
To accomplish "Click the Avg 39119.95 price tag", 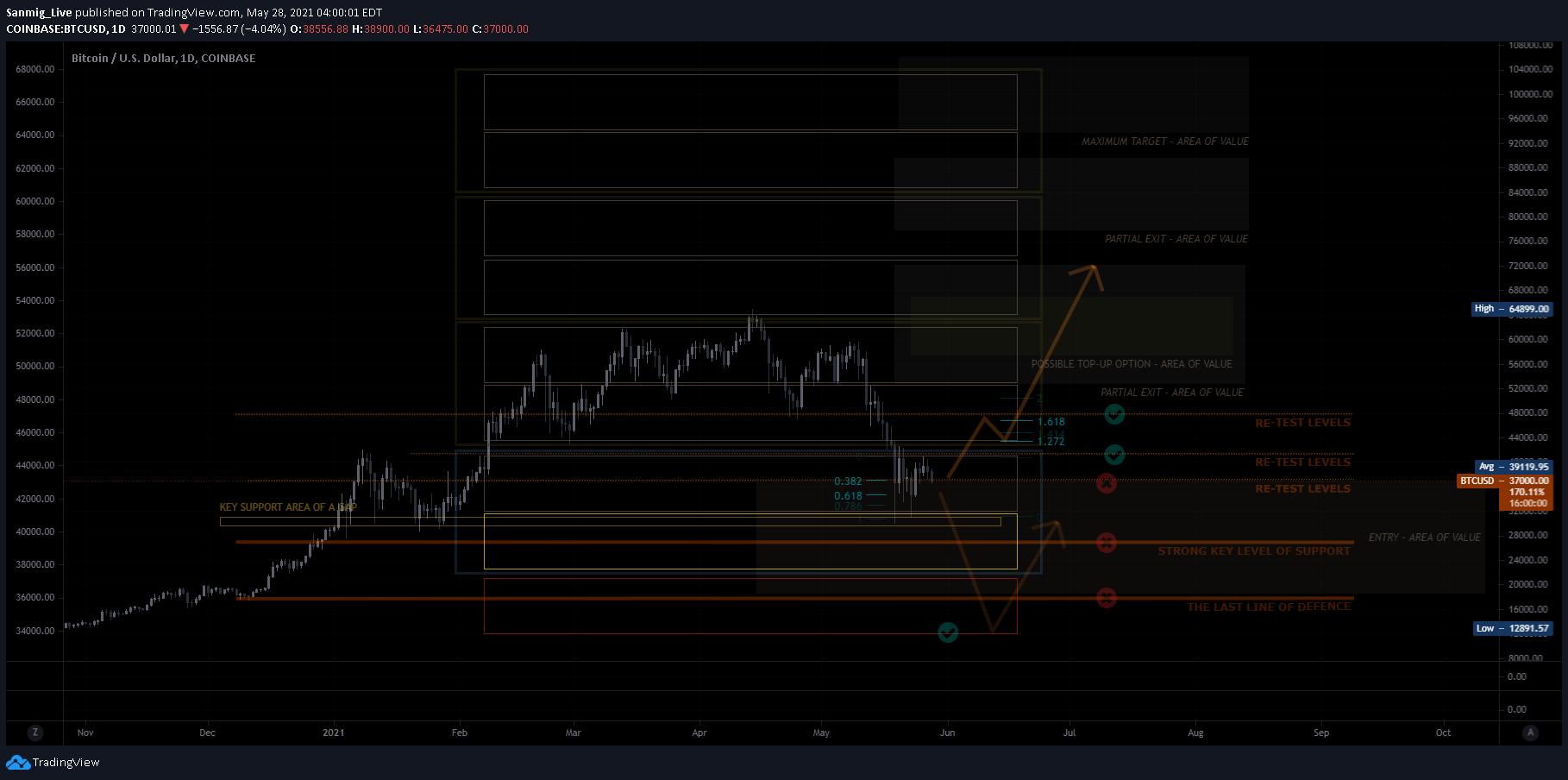I will click(x=1514, y=467).
